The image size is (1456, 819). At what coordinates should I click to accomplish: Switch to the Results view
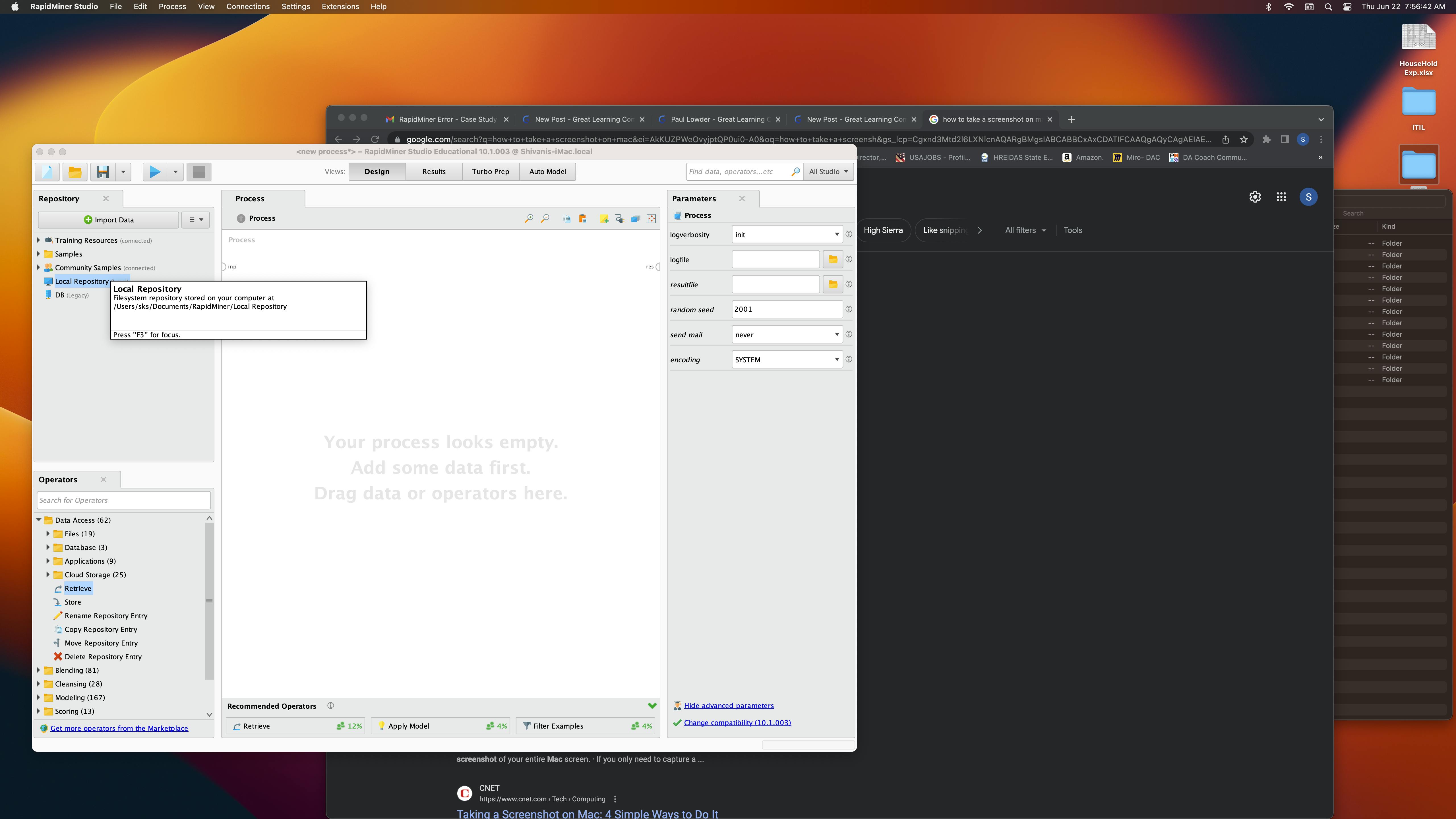pyautogui.click(x=433, y=172)
